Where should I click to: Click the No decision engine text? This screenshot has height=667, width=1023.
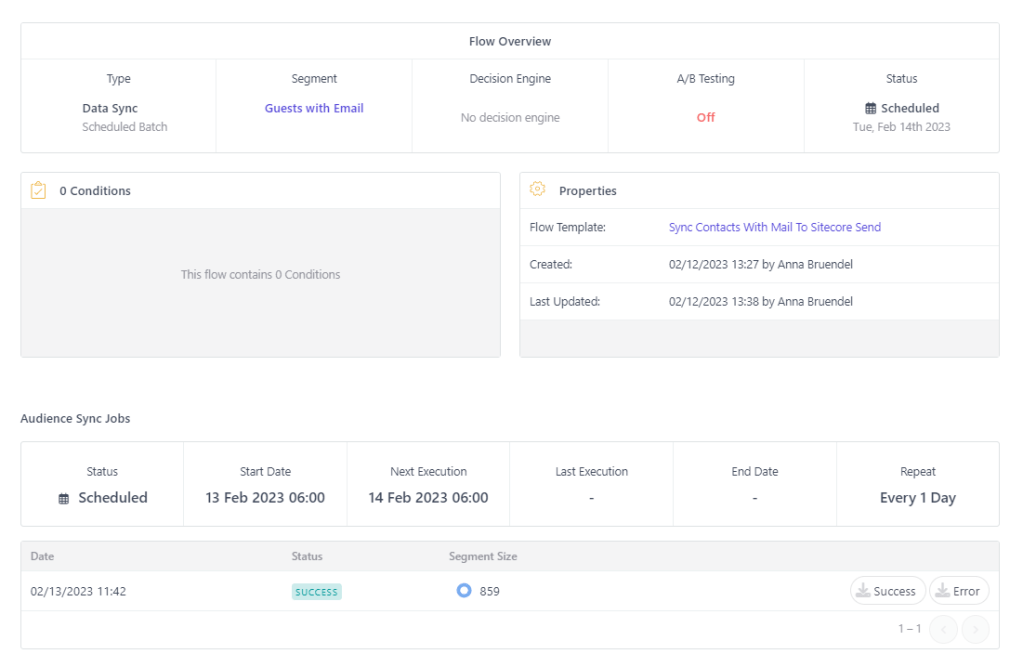[510, 117]
